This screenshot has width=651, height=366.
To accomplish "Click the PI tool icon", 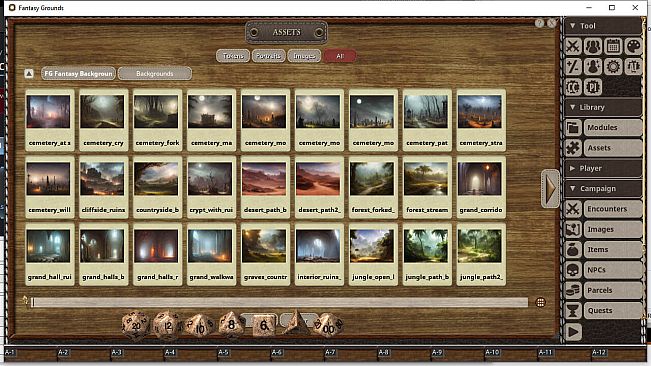I will pyautogui.click(x=593, y=87).
